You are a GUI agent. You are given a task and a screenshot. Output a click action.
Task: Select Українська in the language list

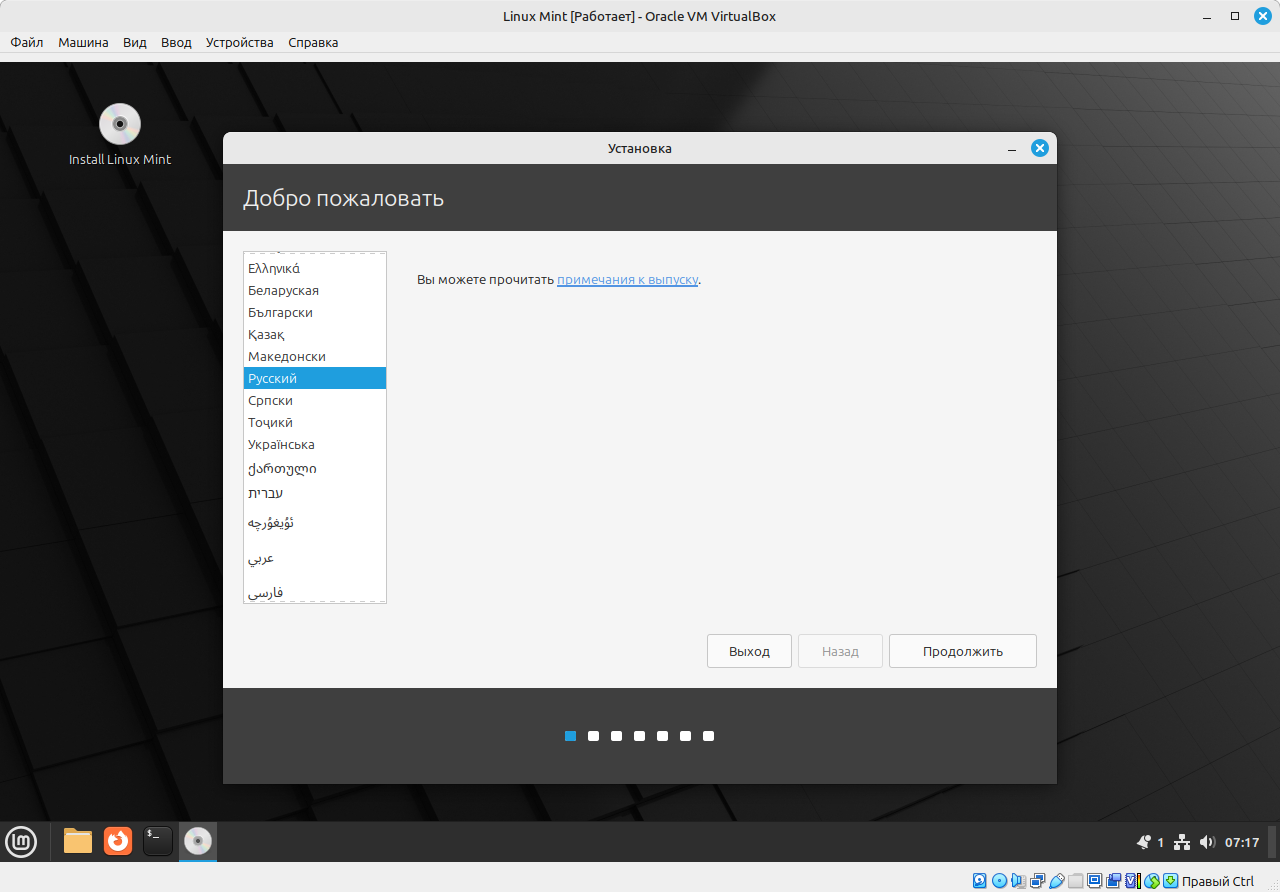click(x=315, y=444)
